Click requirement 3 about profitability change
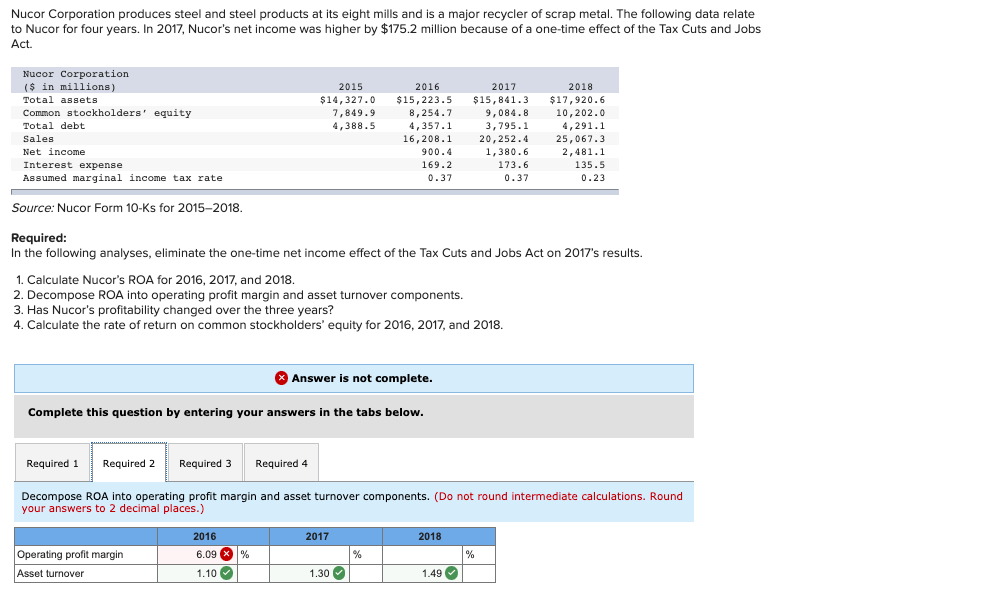991x590 pixels. tap(174, 310)
